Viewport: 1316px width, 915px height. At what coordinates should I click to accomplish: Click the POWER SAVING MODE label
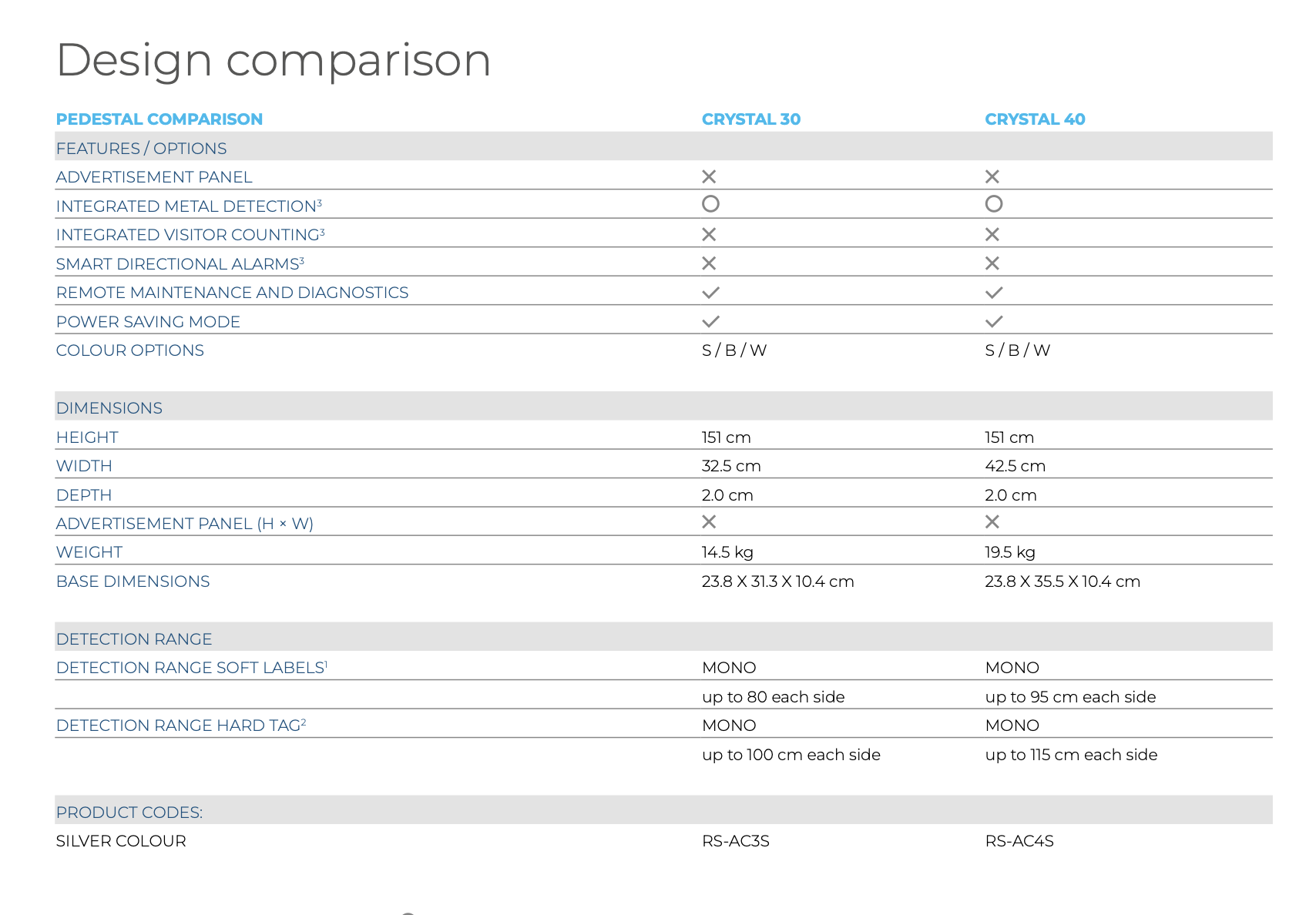point(148,322)
